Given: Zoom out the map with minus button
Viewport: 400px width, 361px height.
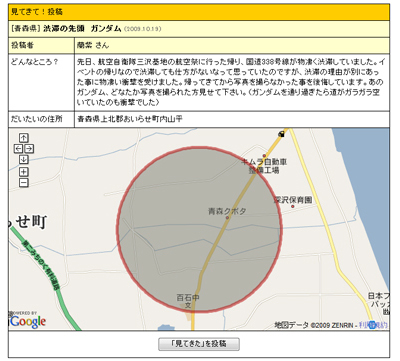Looking at the screenshot, I should click(x=23, y=183).
